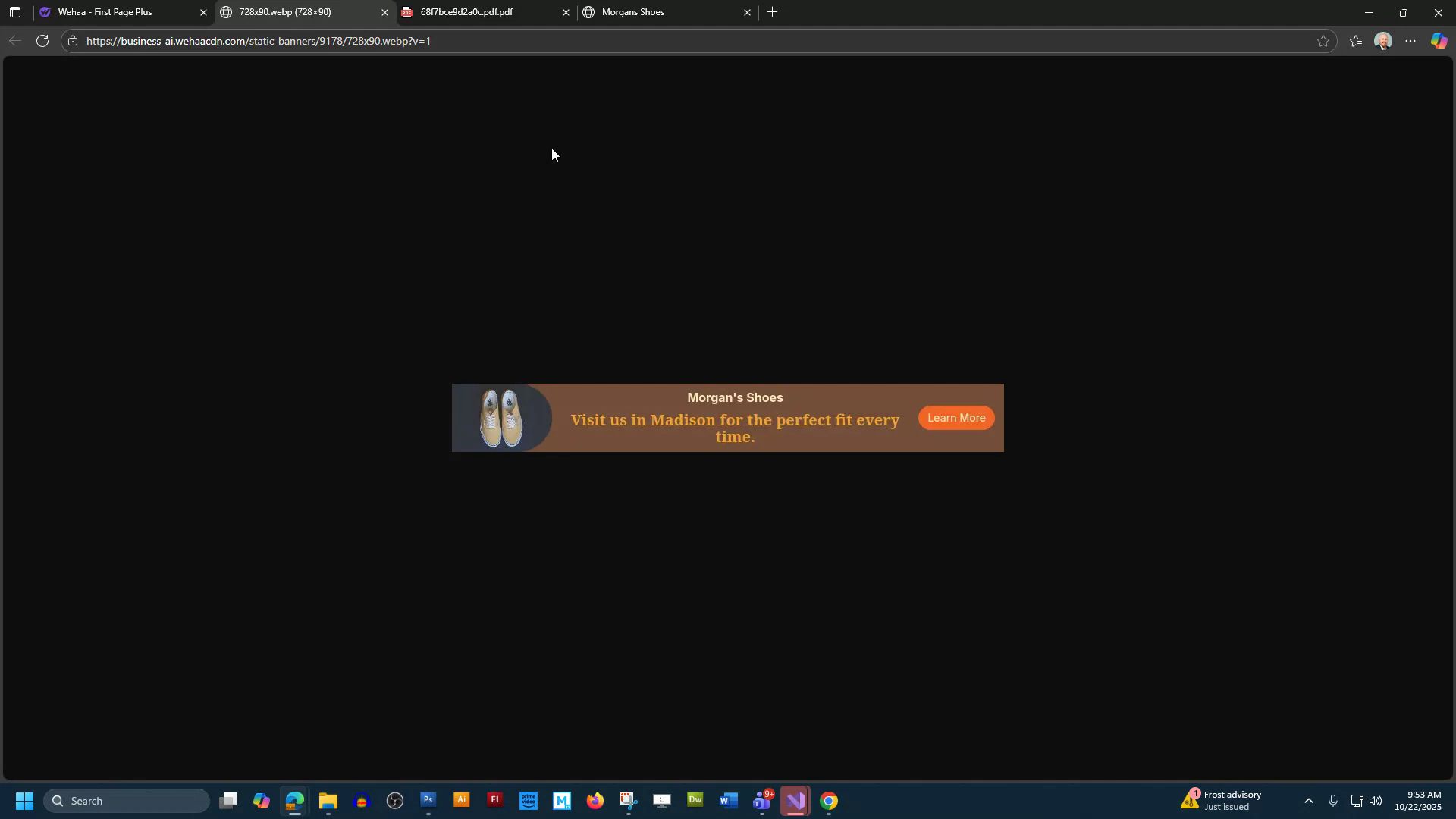Open the browser Settings and more menu
Image resolution: width=1456 pixels, height=819 pixels.
[x=1410, y=41]
